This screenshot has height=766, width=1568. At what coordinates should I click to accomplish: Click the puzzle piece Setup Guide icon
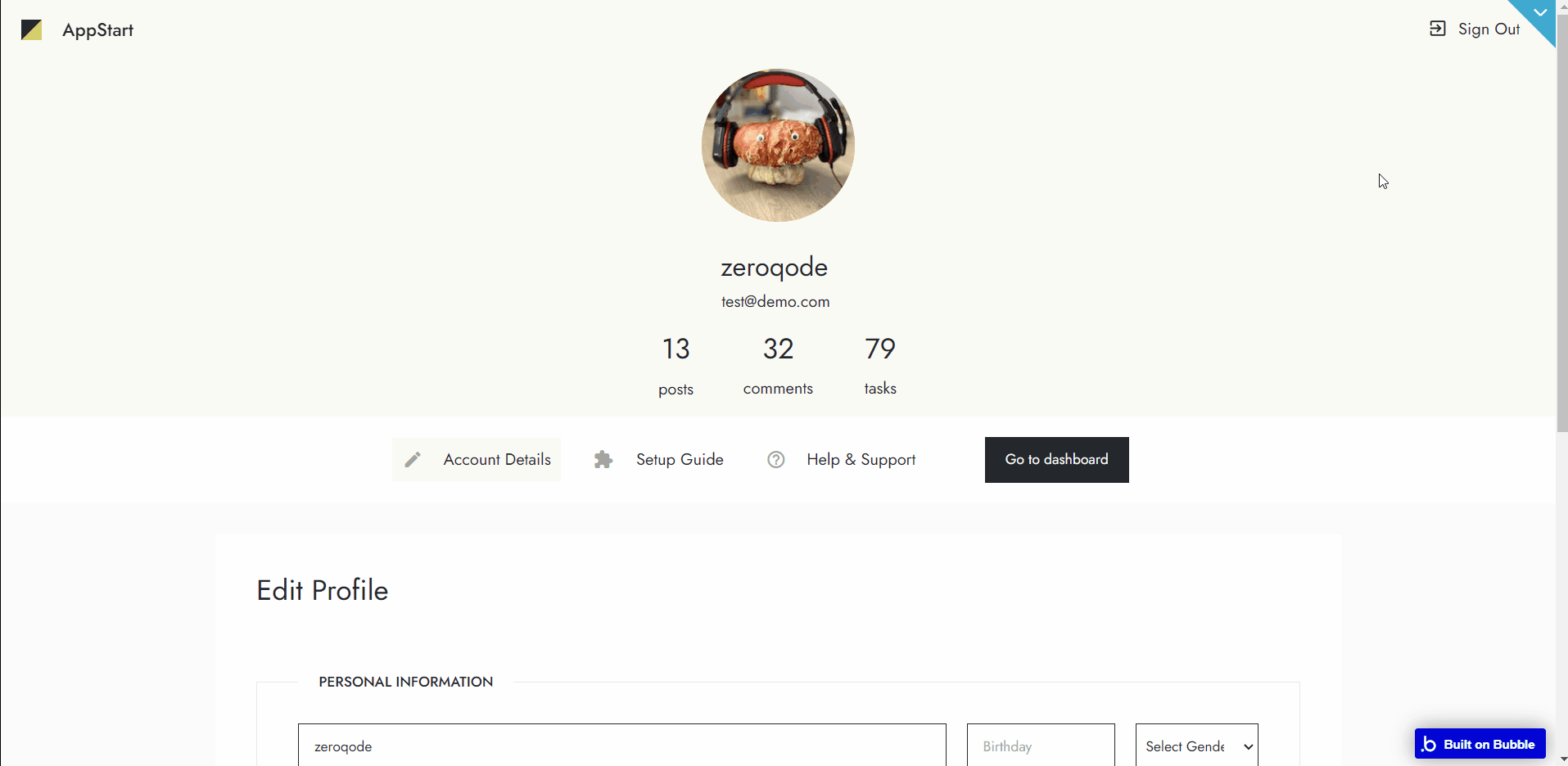point(603,460)
